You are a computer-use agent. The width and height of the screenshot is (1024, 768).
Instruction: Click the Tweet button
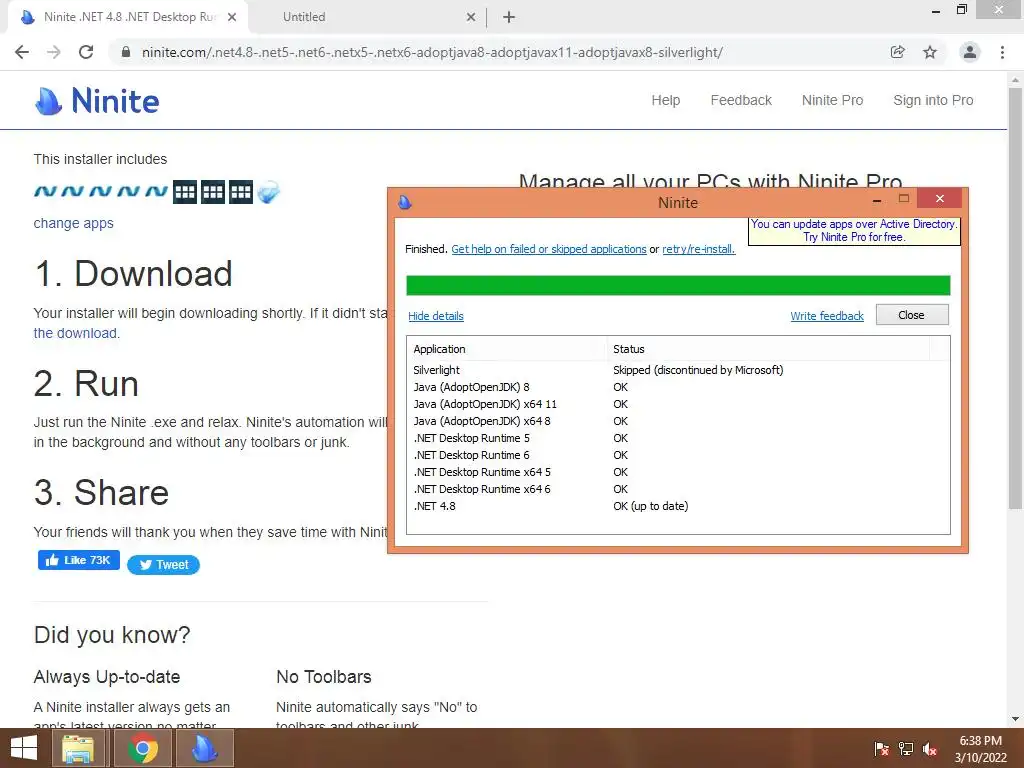[163, 565]
